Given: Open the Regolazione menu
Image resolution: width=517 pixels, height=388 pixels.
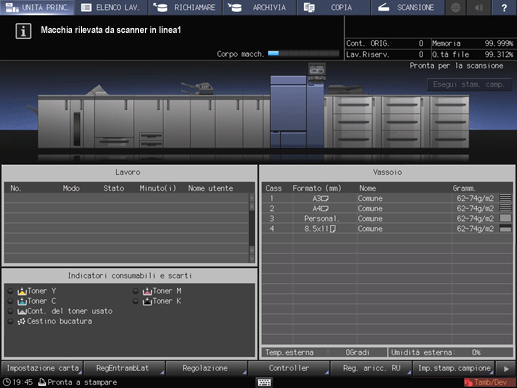Looking at the screenshot, I should (206, 368).
